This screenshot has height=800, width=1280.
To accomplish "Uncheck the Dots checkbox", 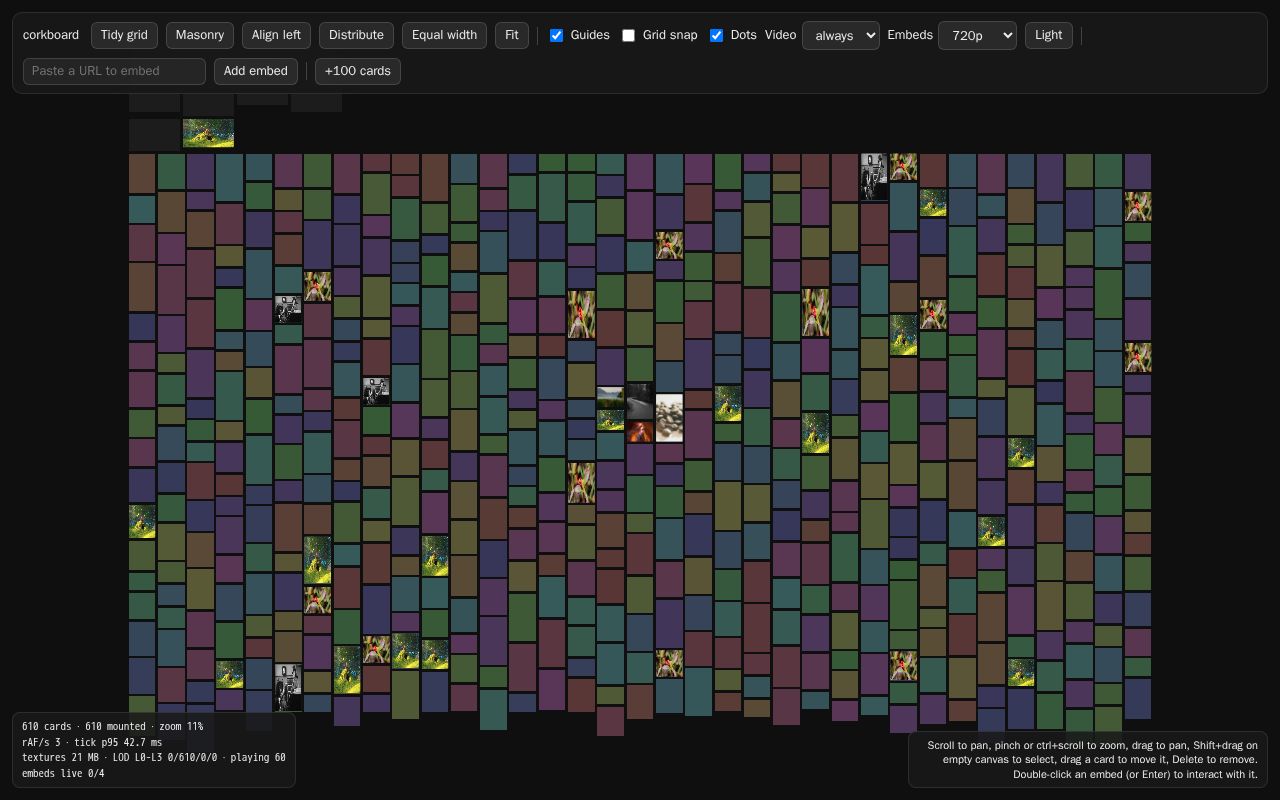I will (x=717, y=35).
